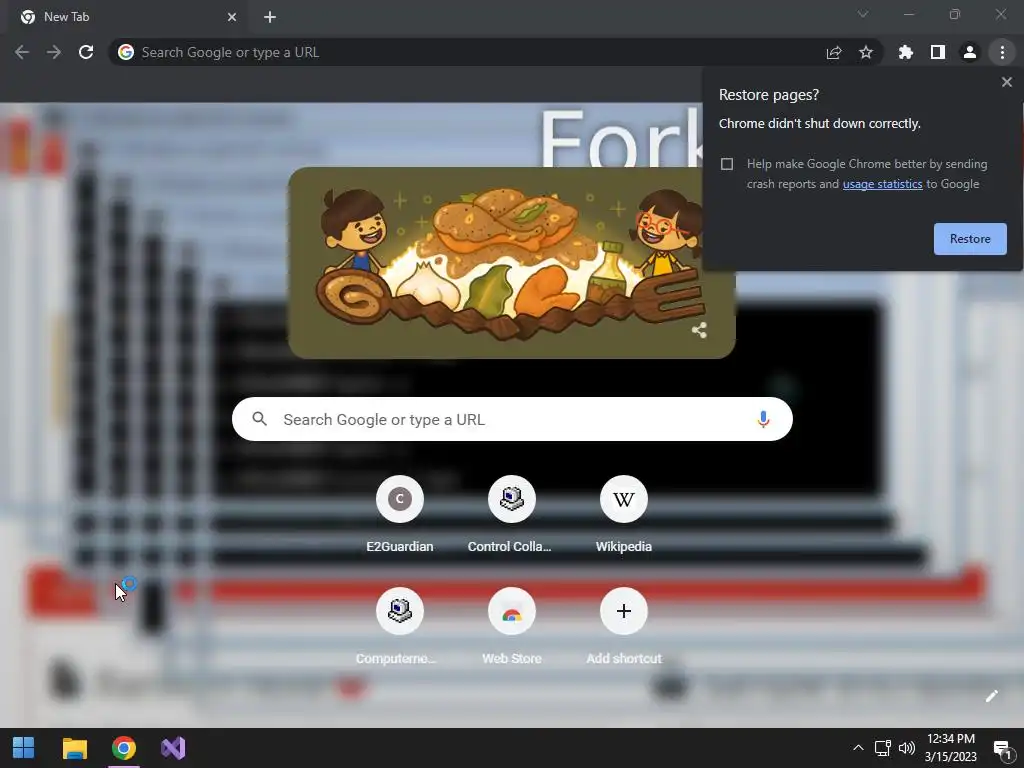The width and height of the screenshot is (1024, 768).
Task: Launch Visual Studio from taskbar
Action: point(173,748)
